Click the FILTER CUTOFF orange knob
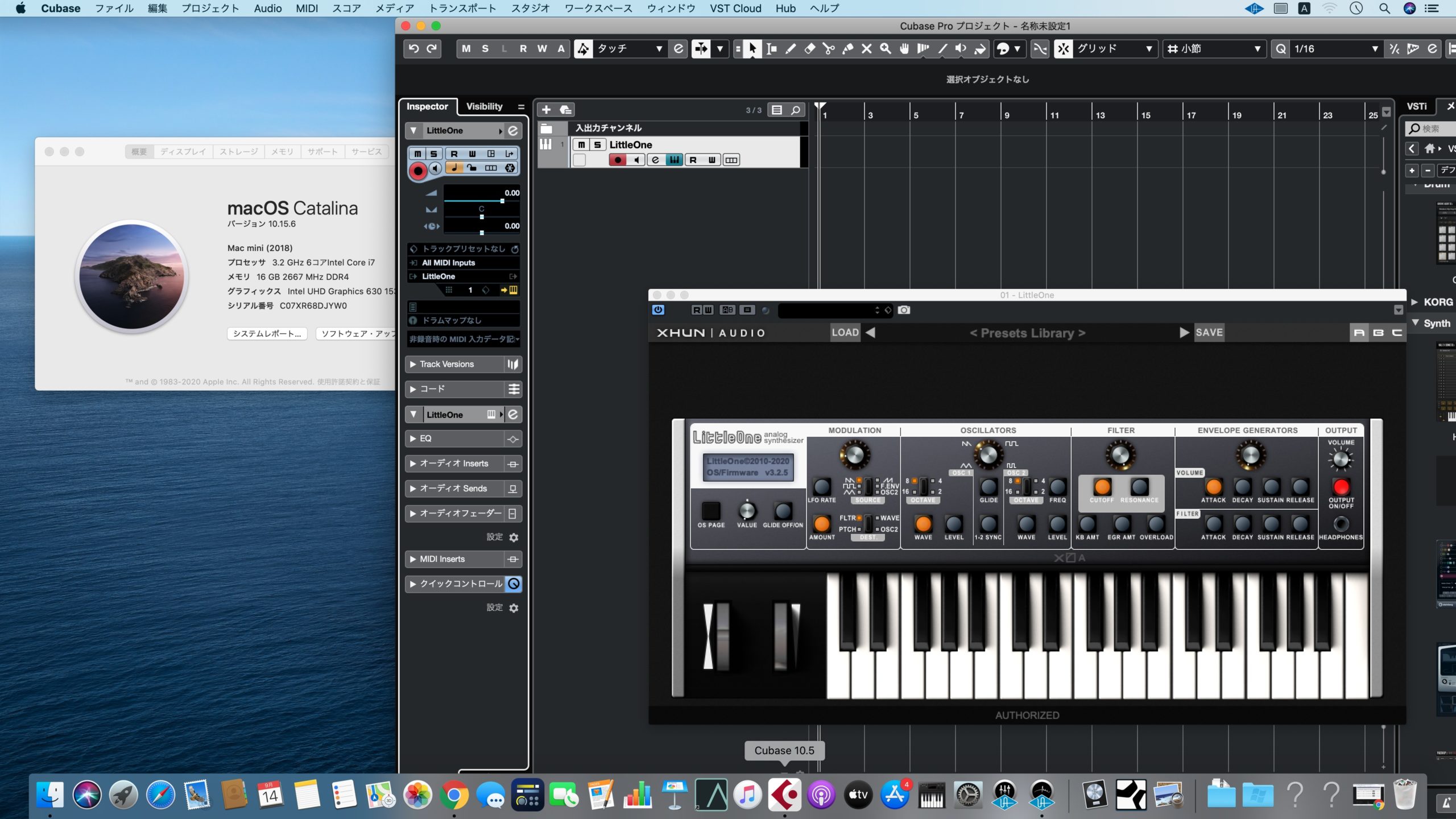The image size is (1456, 819). 1102,487
